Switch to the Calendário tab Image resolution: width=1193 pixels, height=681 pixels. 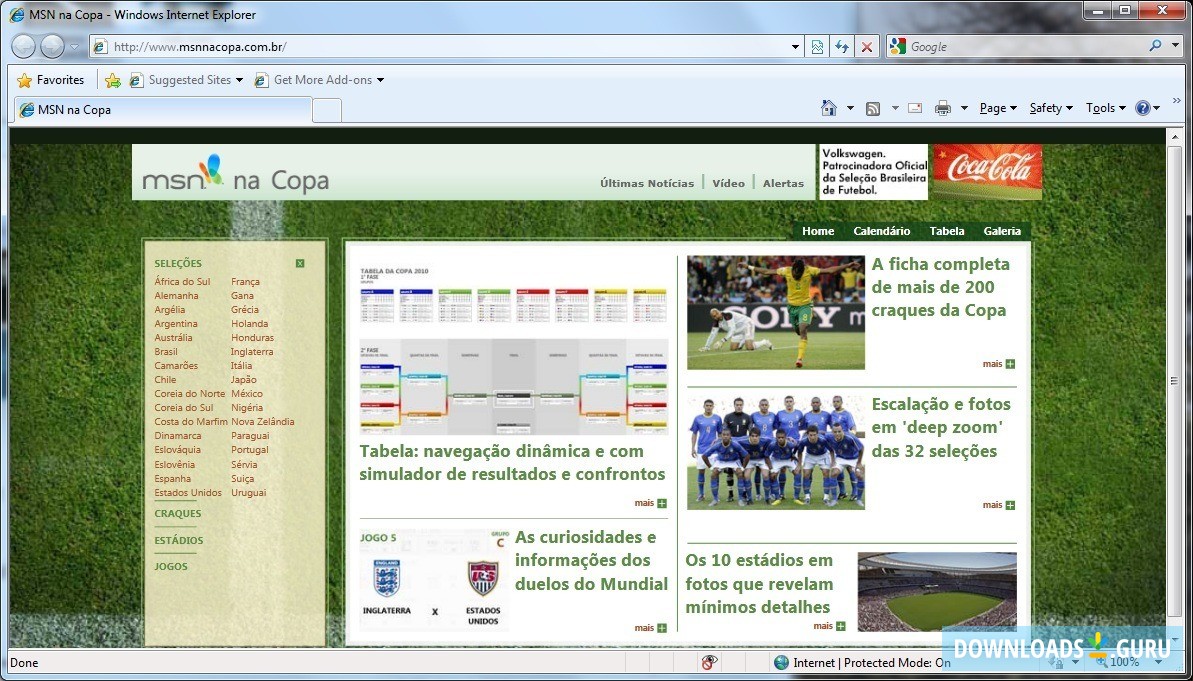[881, 231]
